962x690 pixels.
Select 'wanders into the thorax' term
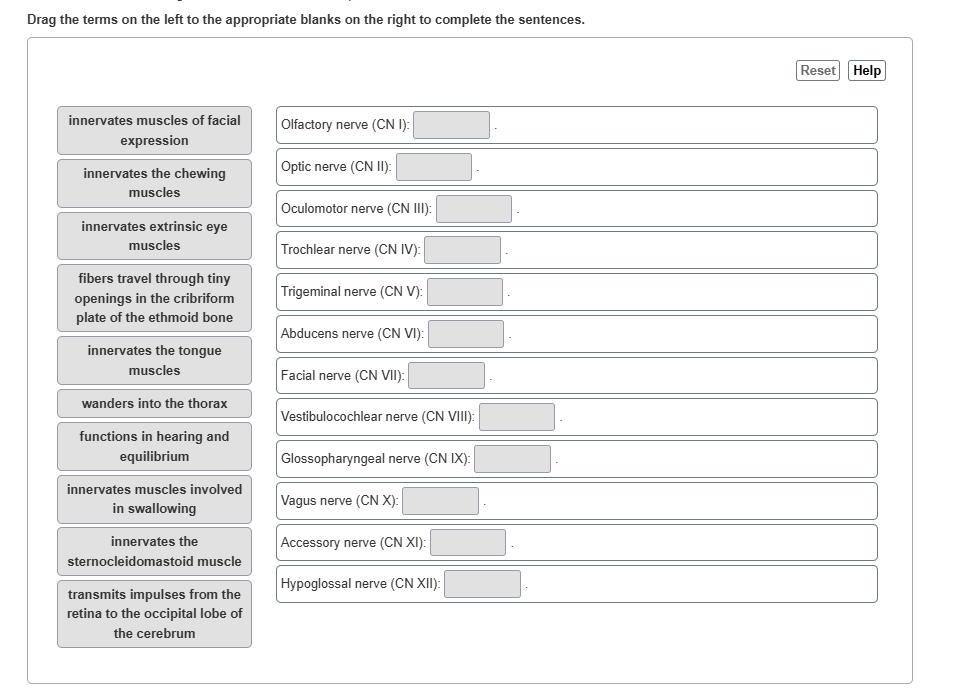coord(154,404)
